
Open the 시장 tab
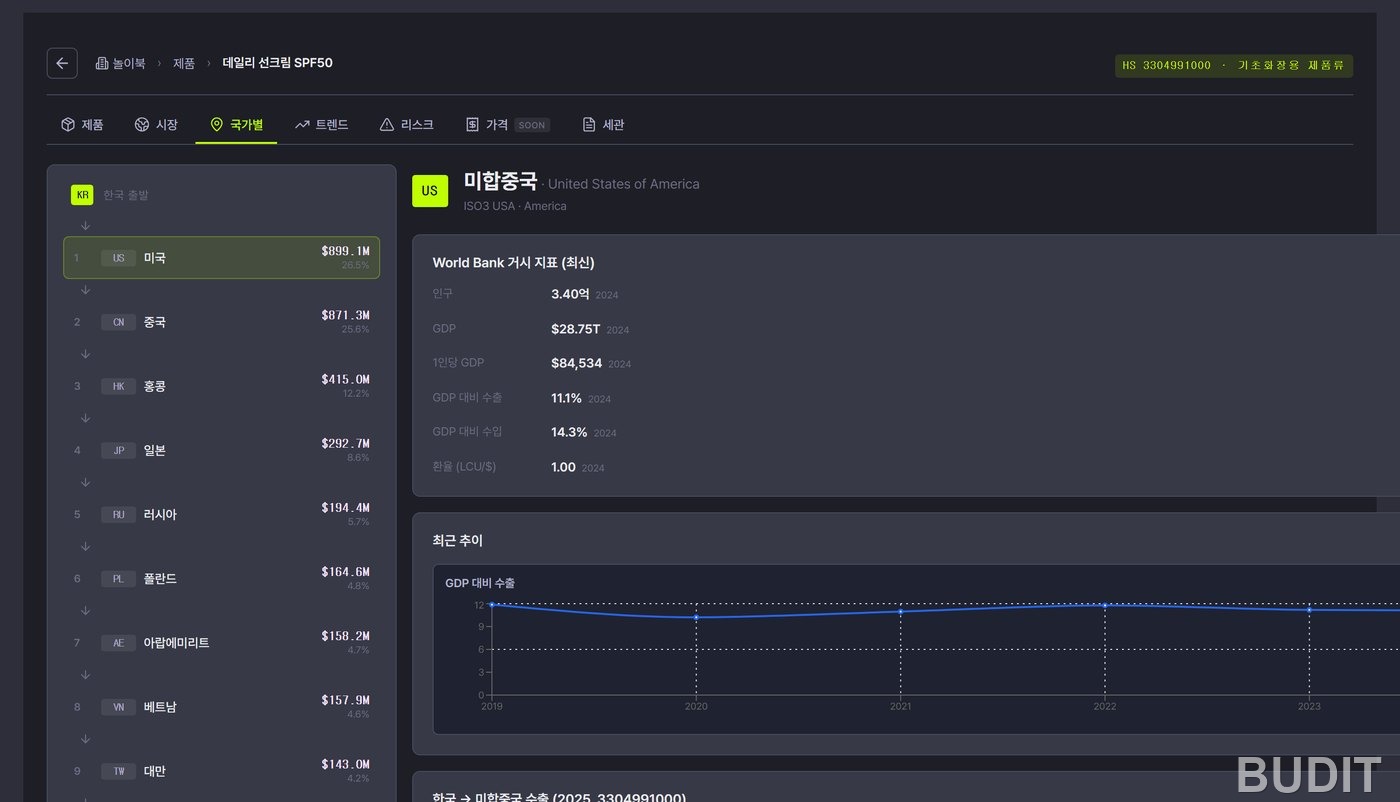(156, 125)
